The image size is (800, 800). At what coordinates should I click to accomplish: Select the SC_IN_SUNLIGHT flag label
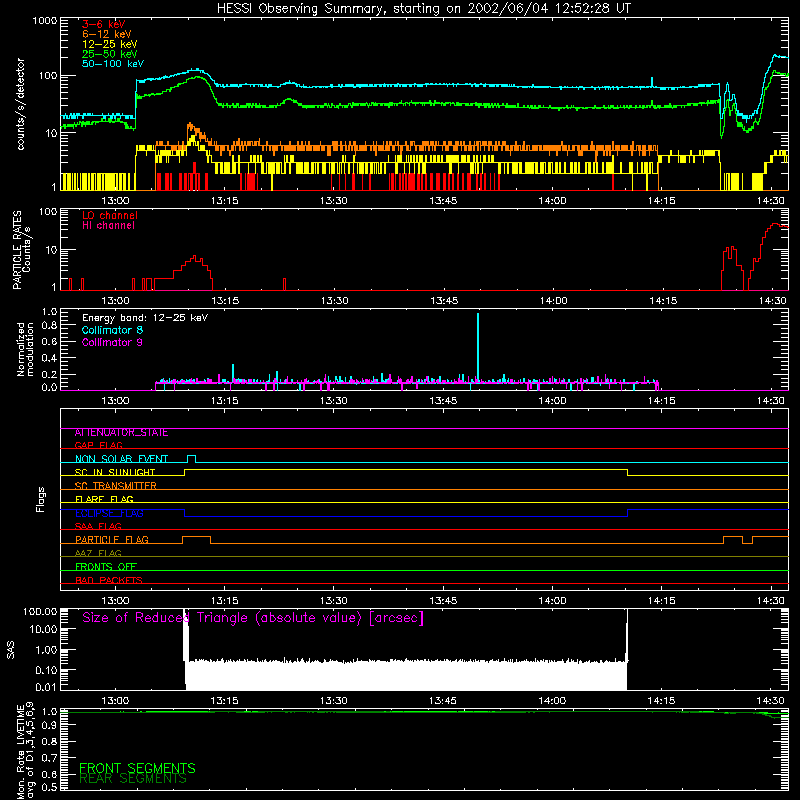click(115, 472)
